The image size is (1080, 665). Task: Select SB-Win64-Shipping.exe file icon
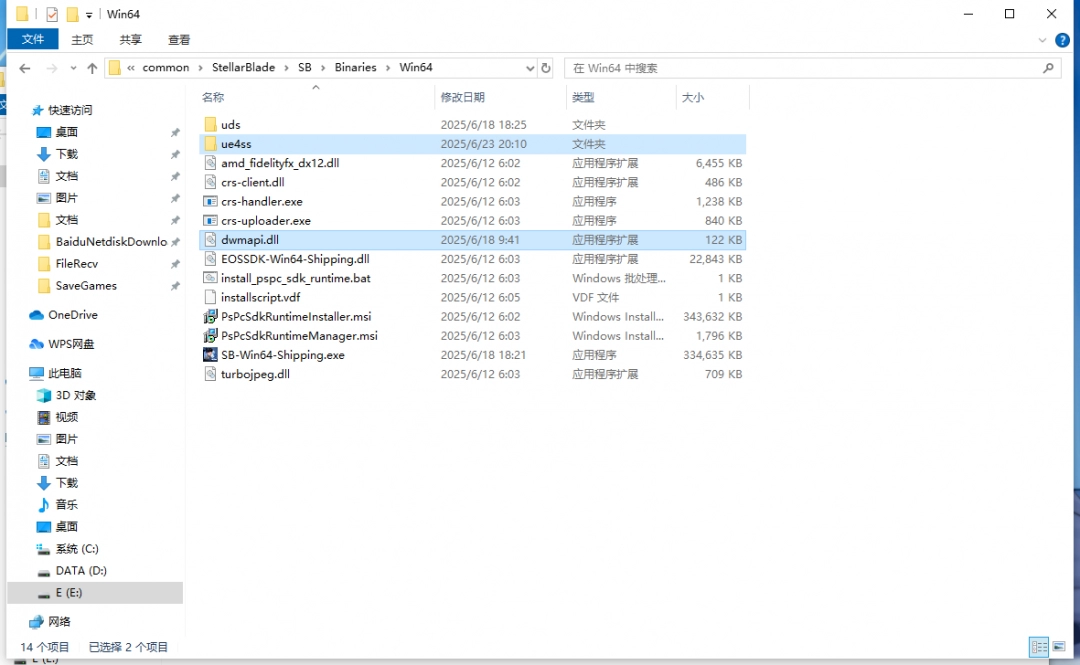coord(210,355)
